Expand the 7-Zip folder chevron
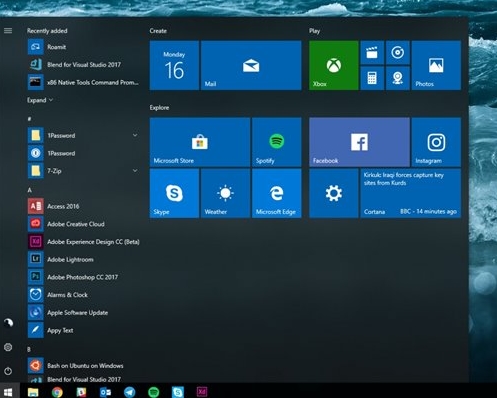The width and height of the screenshot is (497, 398). [x=135, y=171]
